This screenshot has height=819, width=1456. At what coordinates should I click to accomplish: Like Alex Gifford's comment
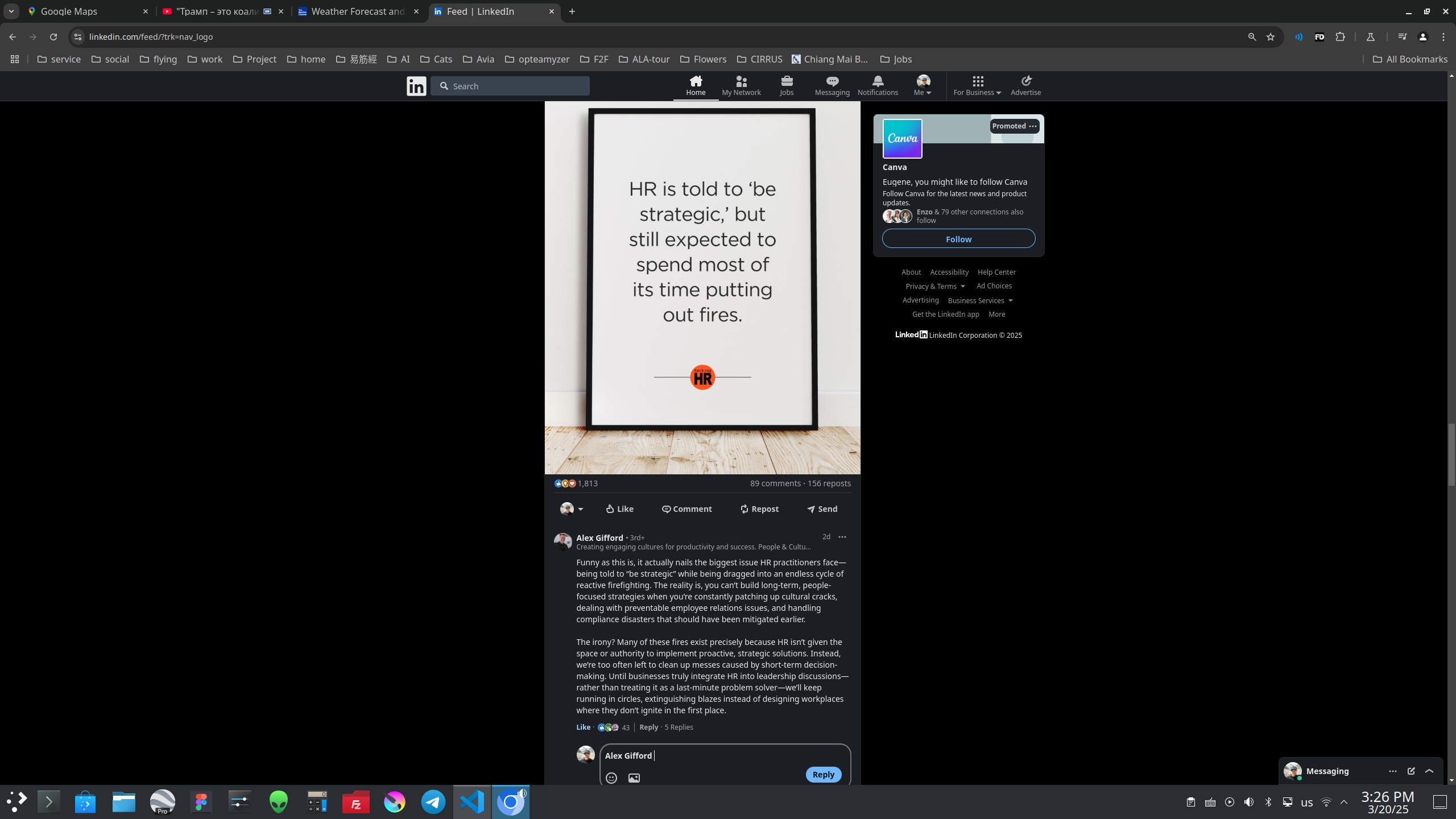pyautogui.click(x=583, y=727)
